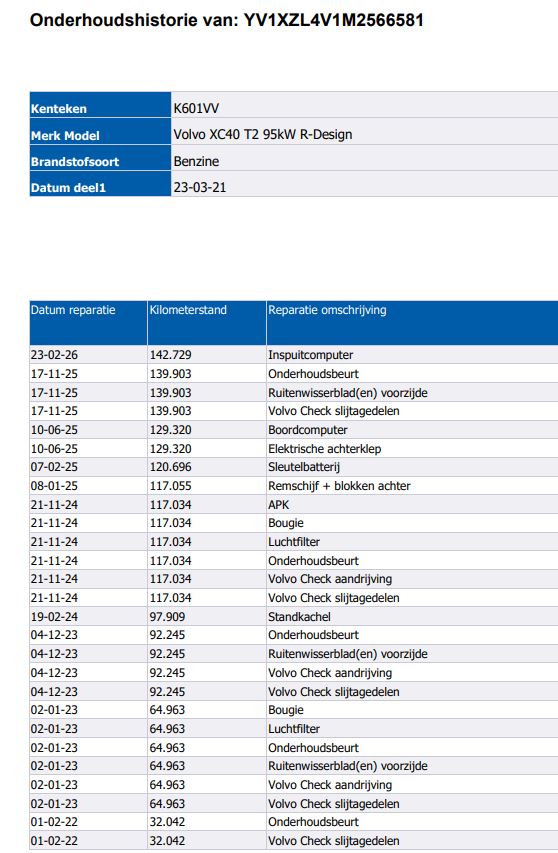Viewport: 558px width, 853px height.
Task: Click the 97.909 kilometerstand value
Action: click(x=167, y=617)
